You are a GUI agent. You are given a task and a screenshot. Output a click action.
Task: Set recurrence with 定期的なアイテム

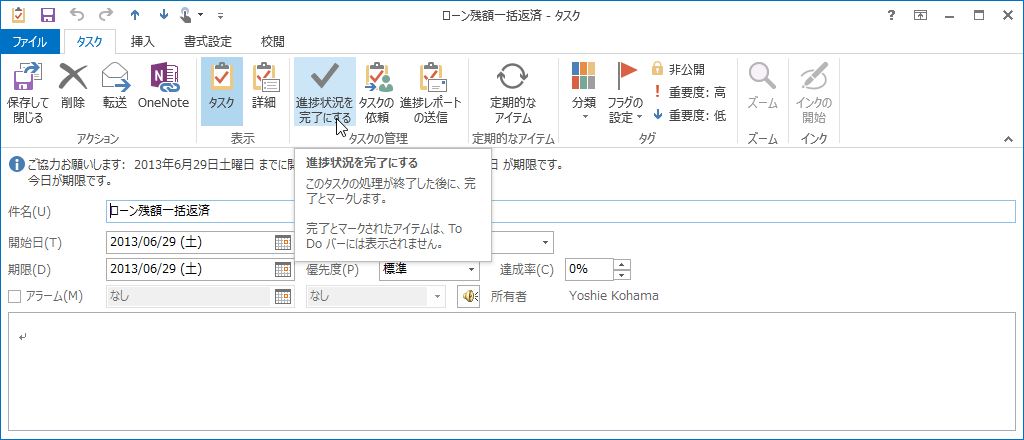point(513,92)
